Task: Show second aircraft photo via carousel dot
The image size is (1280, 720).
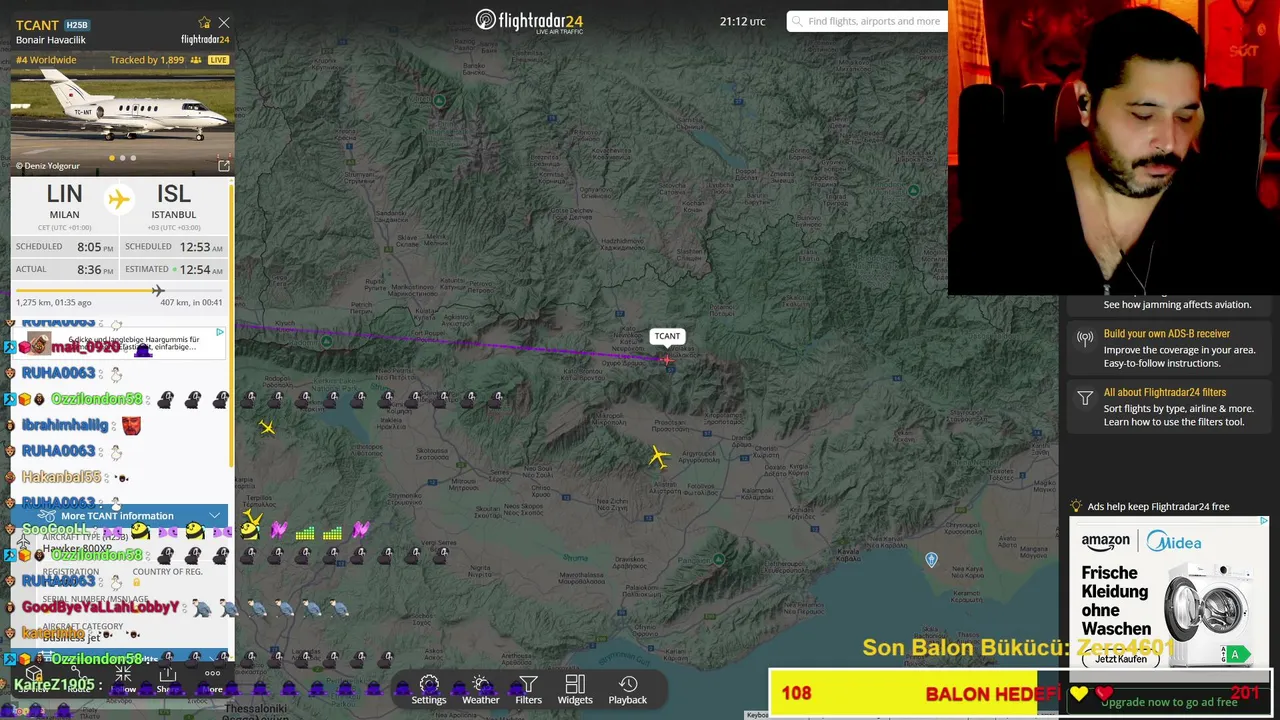Action: 123,158
